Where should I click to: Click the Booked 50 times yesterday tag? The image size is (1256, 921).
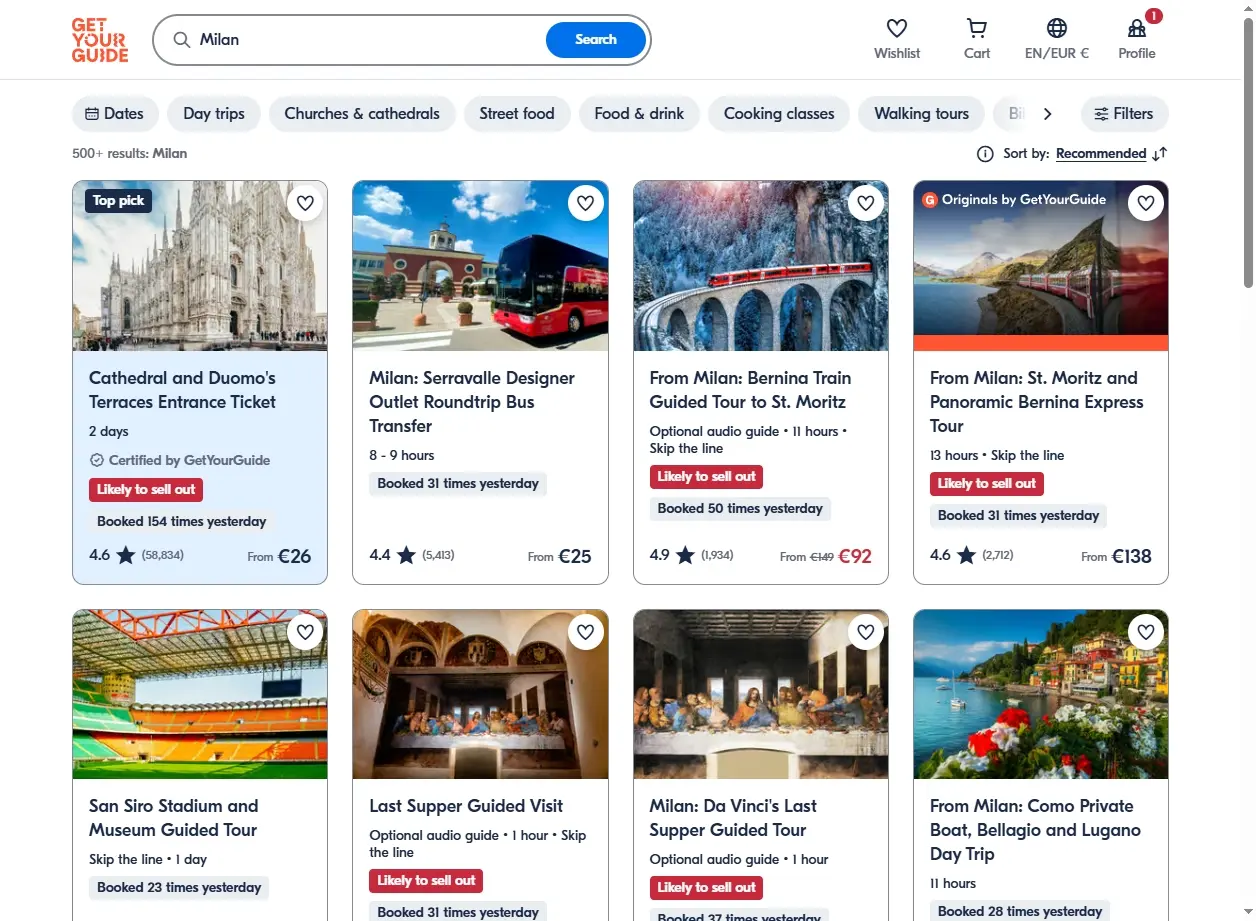[740, 508]
